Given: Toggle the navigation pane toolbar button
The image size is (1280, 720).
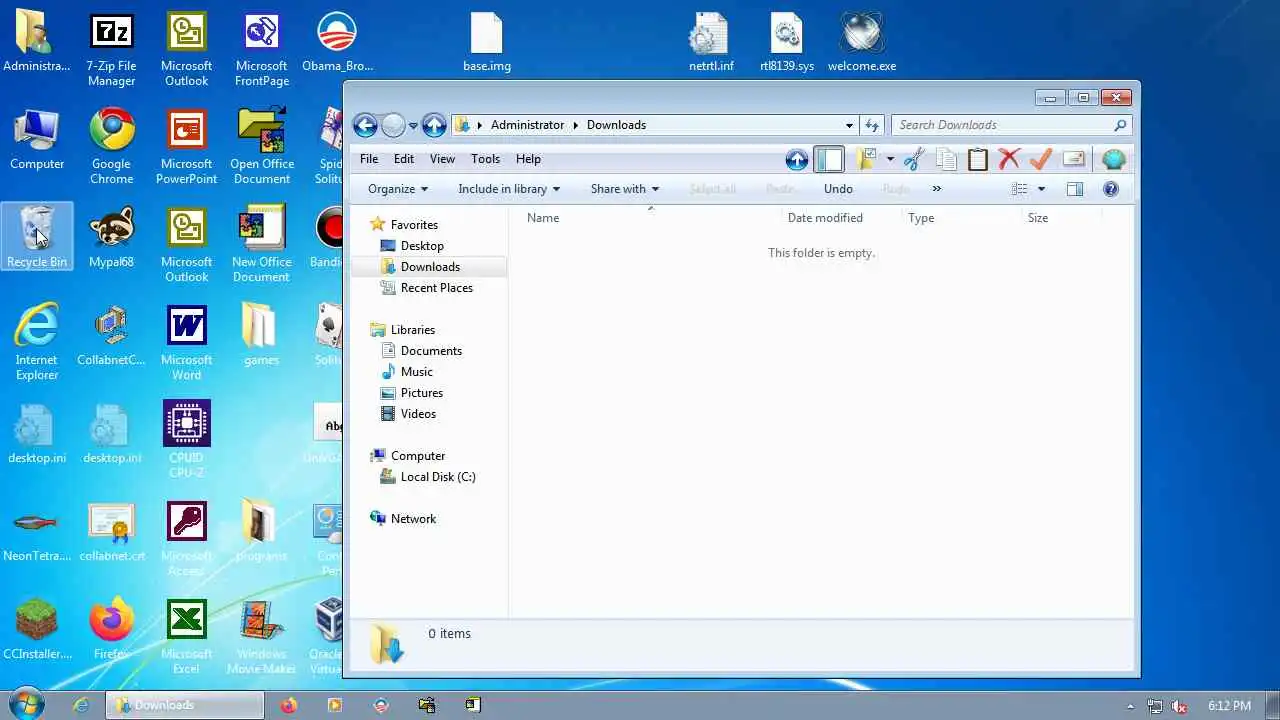Looking at the screenshot, I should coord(829,160).
